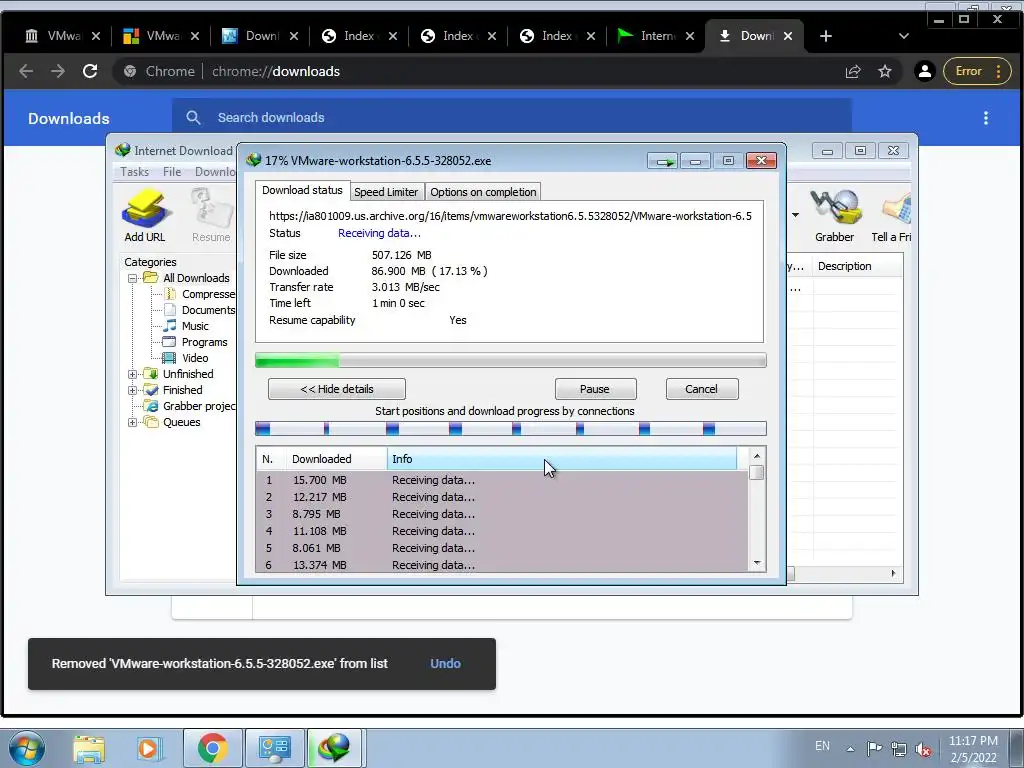Click the connections progress segment bar
The height and width of the screenshot is (768, 1024).
click(511, 428)
